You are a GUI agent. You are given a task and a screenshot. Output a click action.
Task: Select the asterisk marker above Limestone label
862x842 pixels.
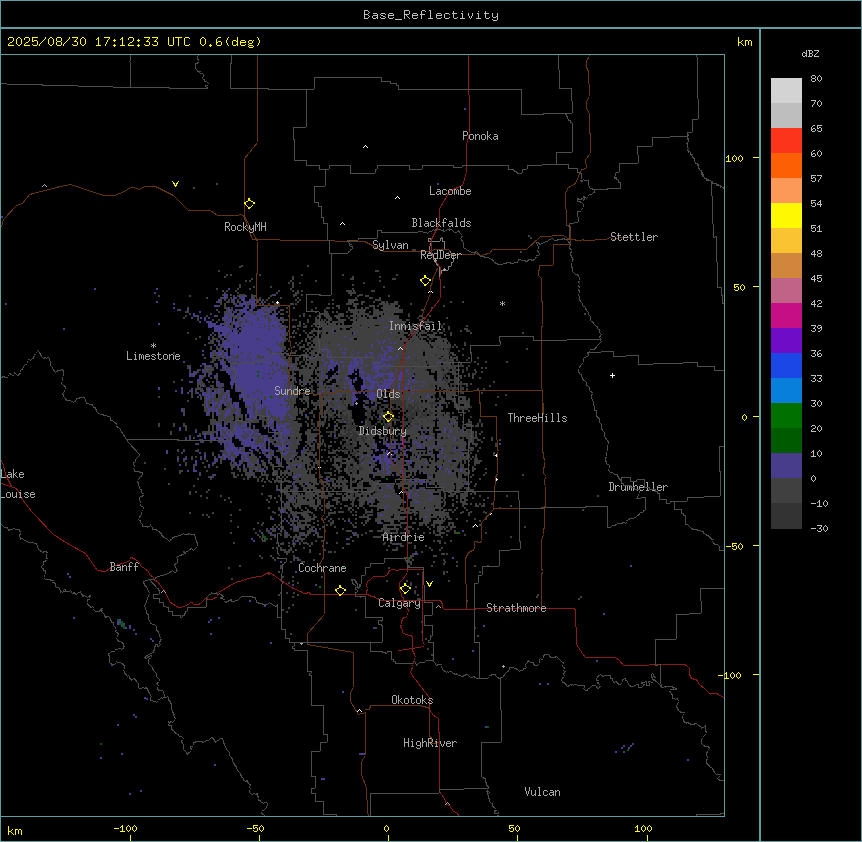pyautogui.click(x=153, y=346)
